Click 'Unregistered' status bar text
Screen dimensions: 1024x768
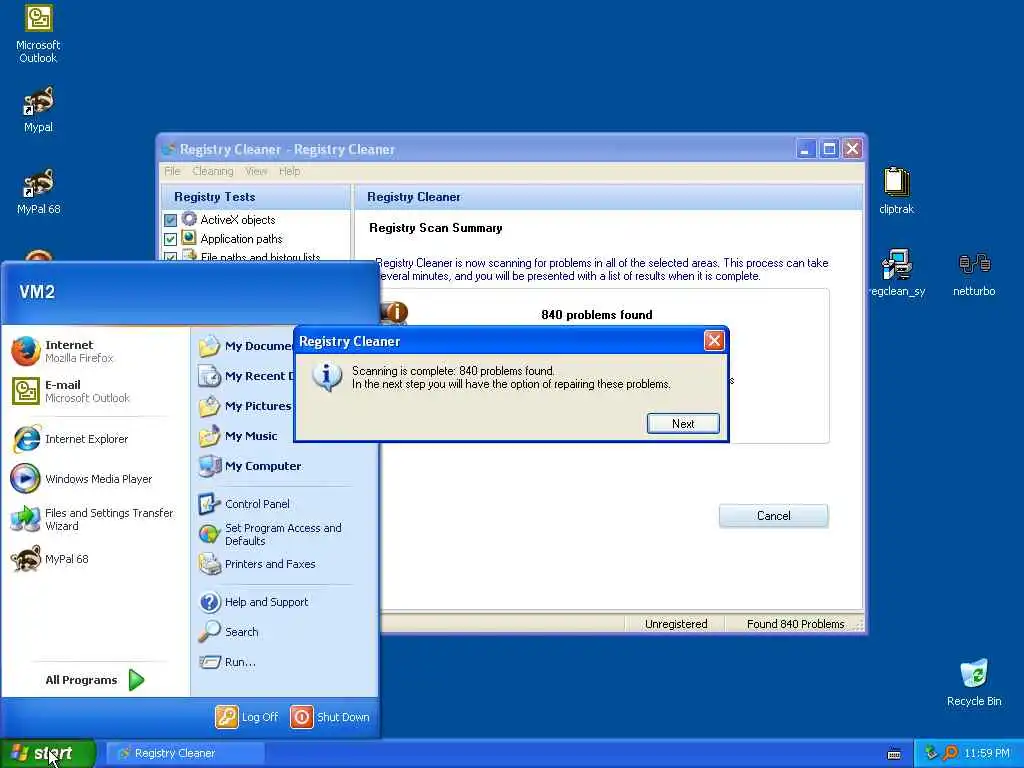click(x=676, y=624)
